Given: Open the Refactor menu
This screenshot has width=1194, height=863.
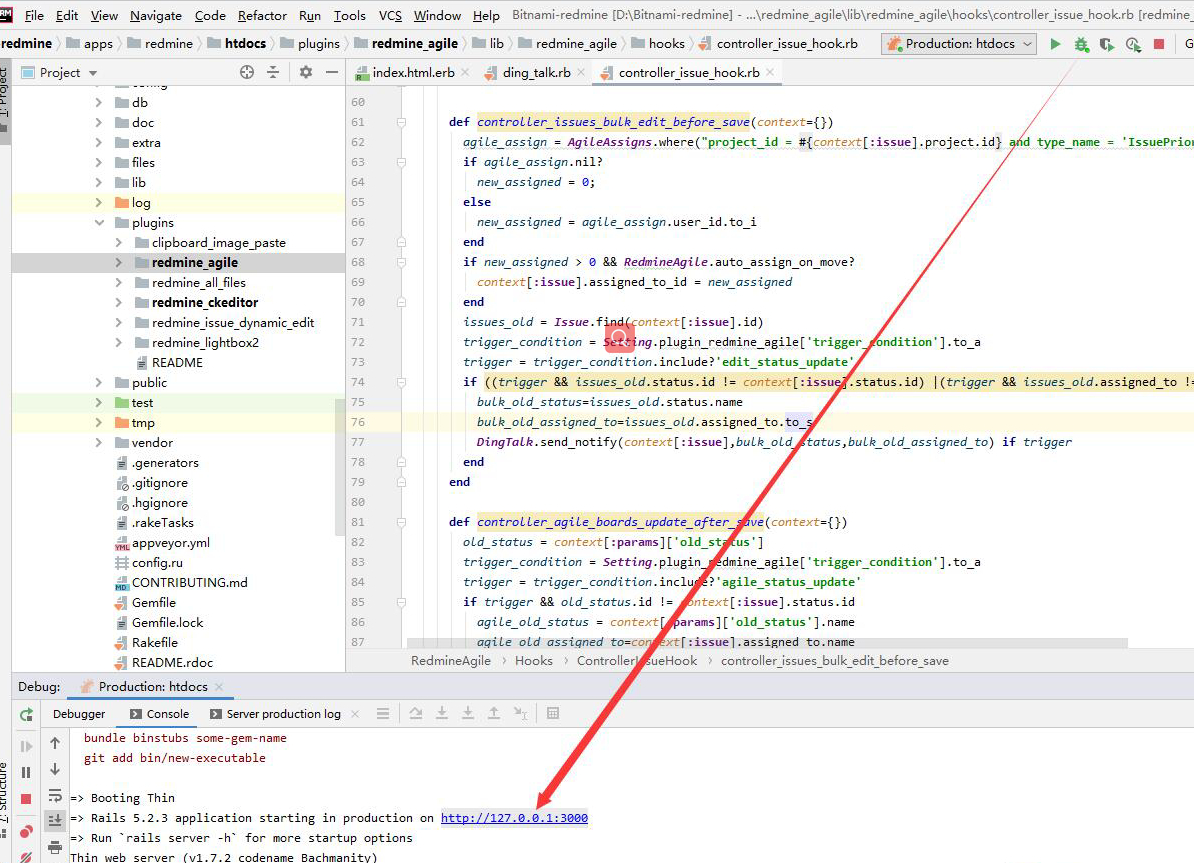Looking at the screenshot, I should click(x=262, y=16).
